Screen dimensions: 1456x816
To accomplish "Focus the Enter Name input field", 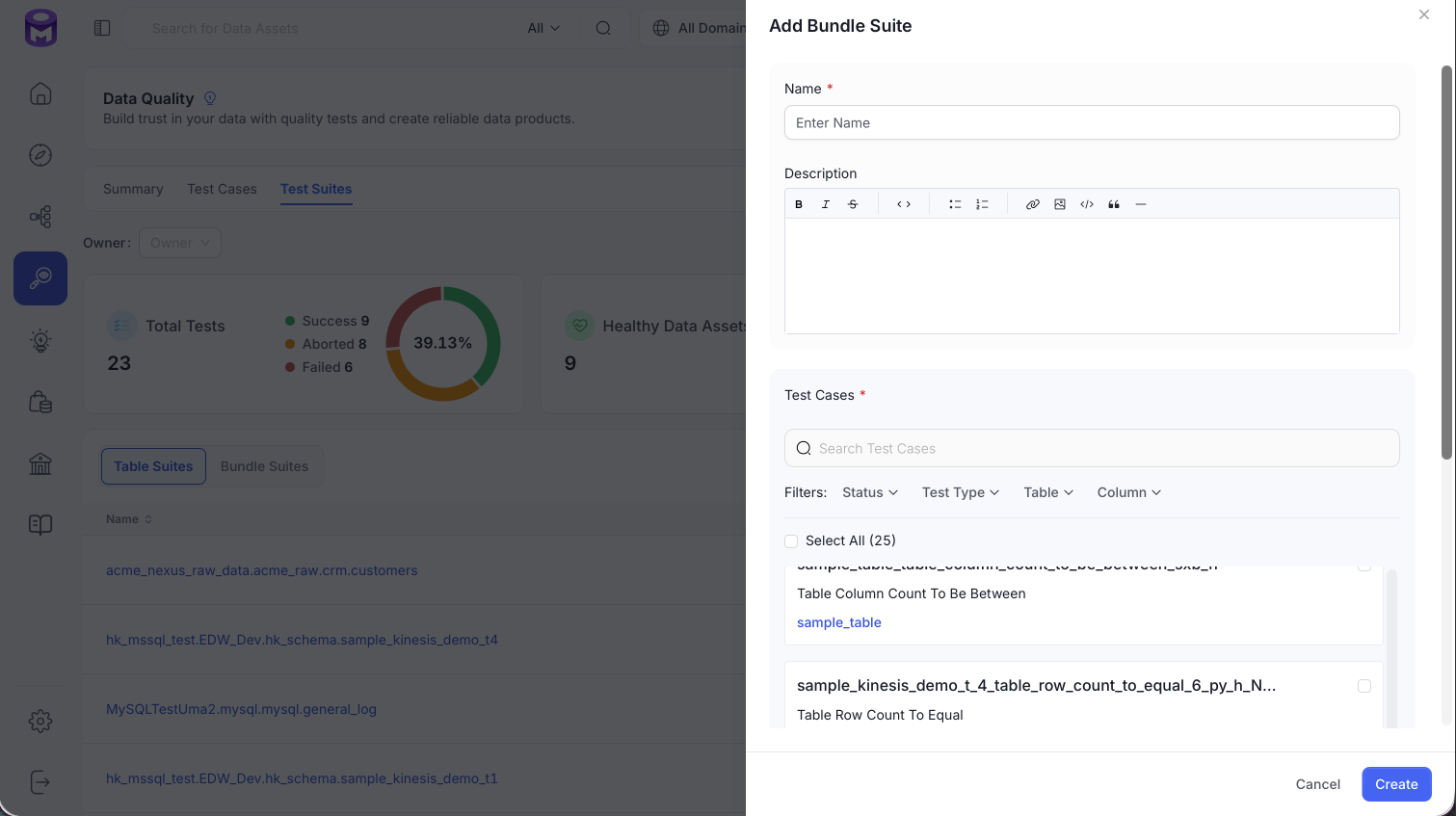I will pyautogui.click(x=1092, y=122).
